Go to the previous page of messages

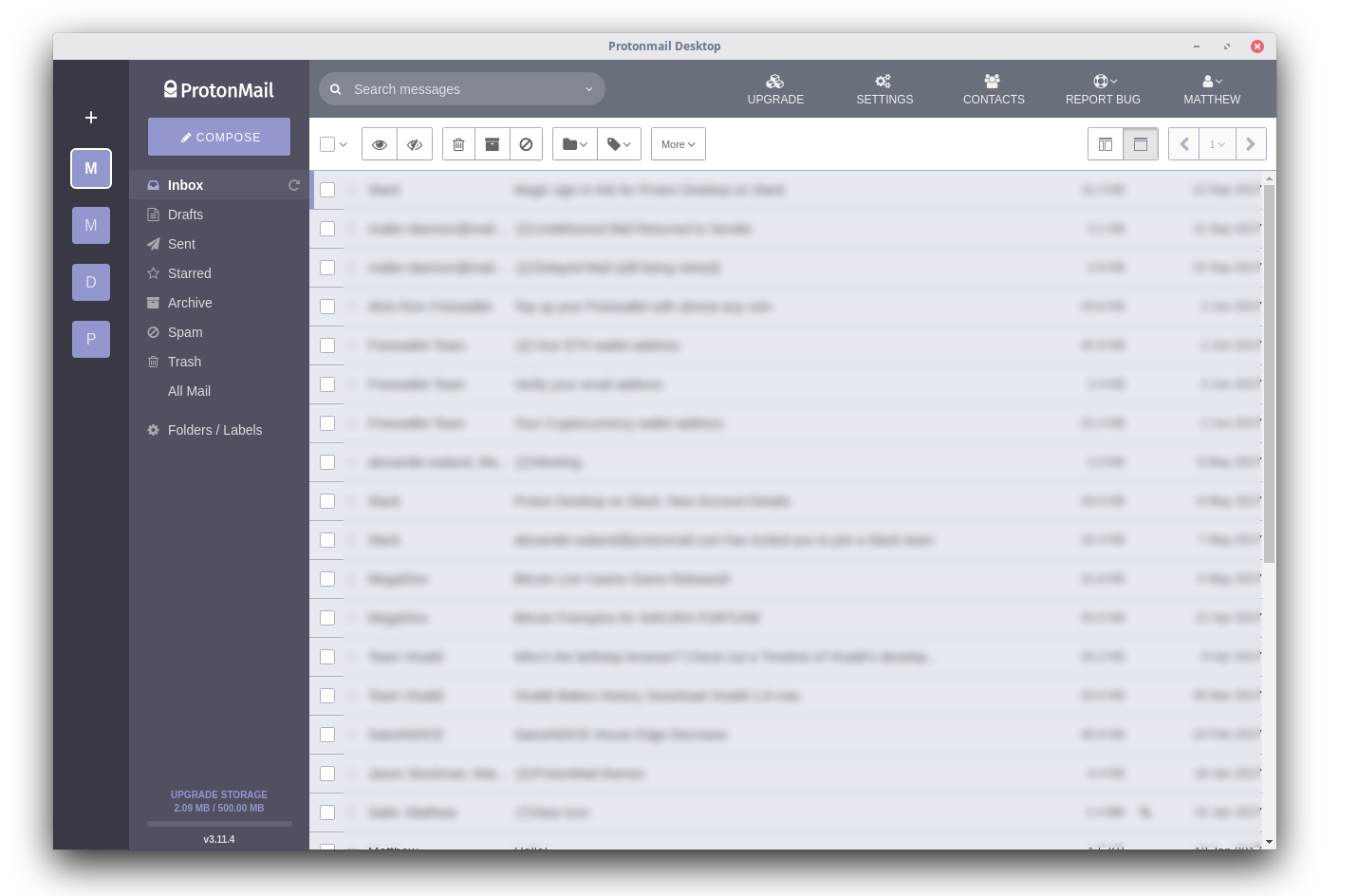pyautogui.click(x=1183, y=144)
